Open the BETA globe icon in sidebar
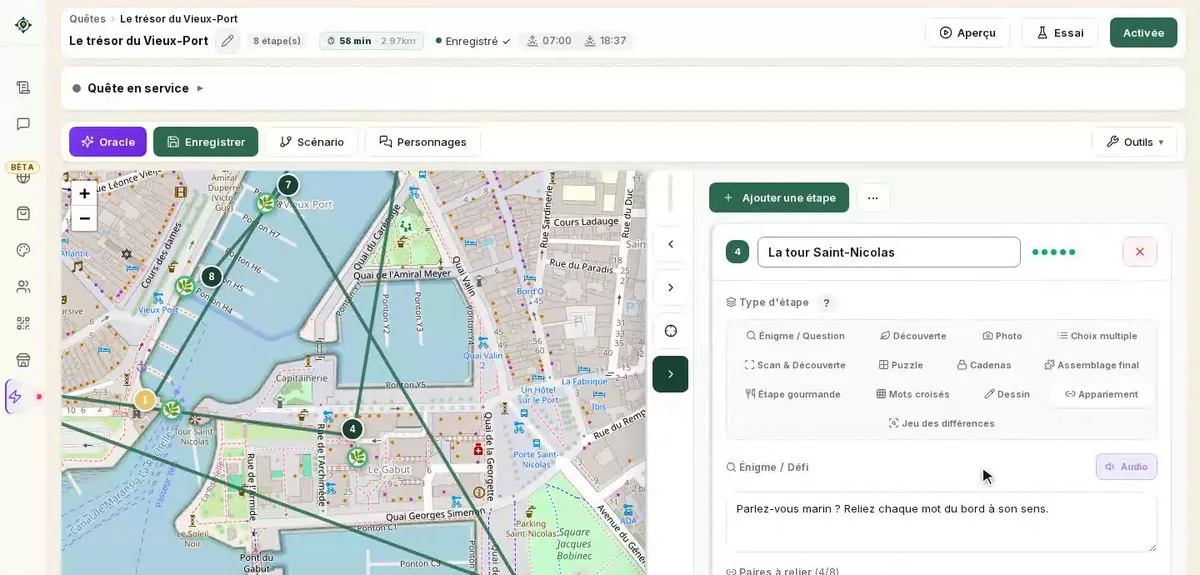The image size is (1200, 575). [23, 178]
